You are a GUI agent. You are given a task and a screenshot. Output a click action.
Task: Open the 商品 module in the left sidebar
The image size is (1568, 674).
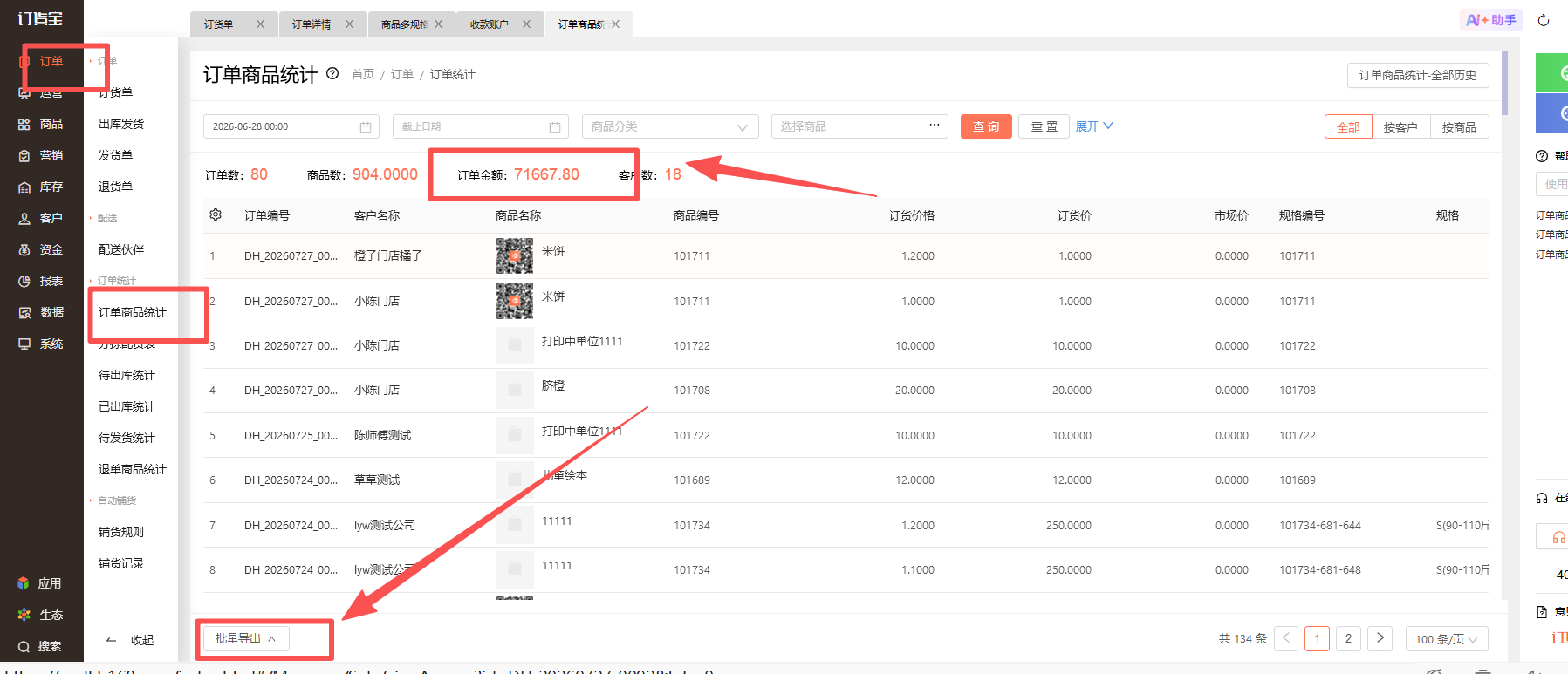pos(41,124)
